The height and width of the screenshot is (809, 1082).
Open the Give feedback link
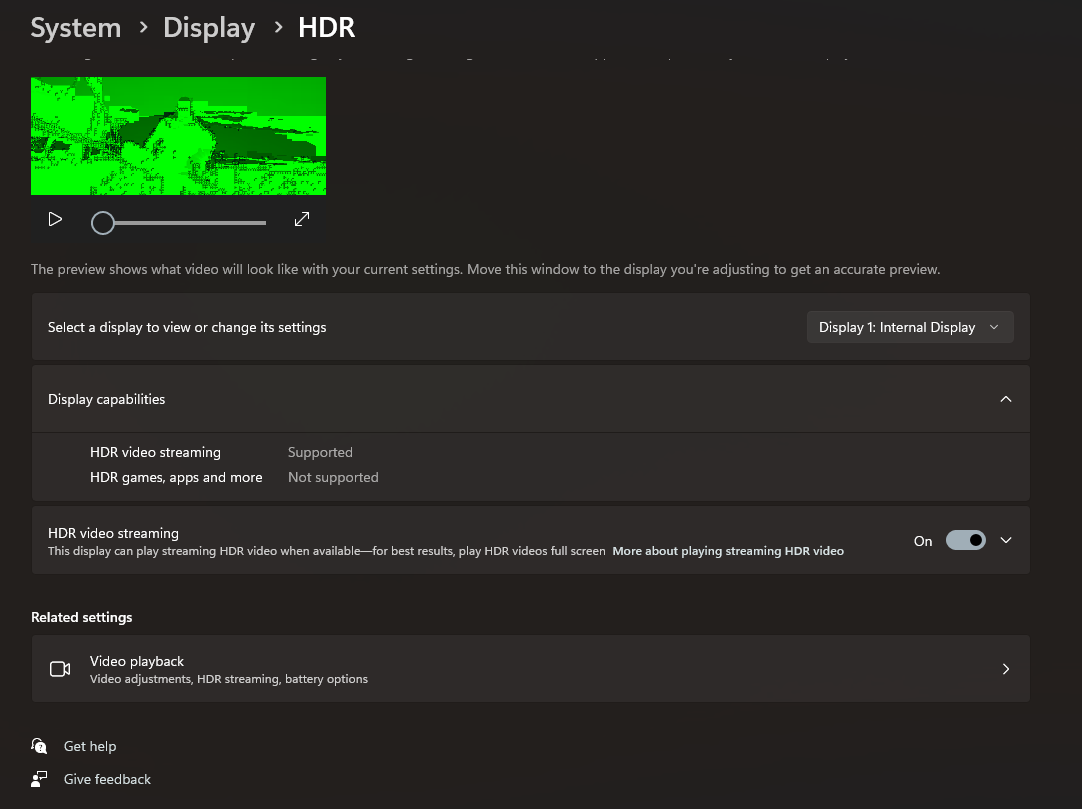pyautogui.click(x=107, y=779)
